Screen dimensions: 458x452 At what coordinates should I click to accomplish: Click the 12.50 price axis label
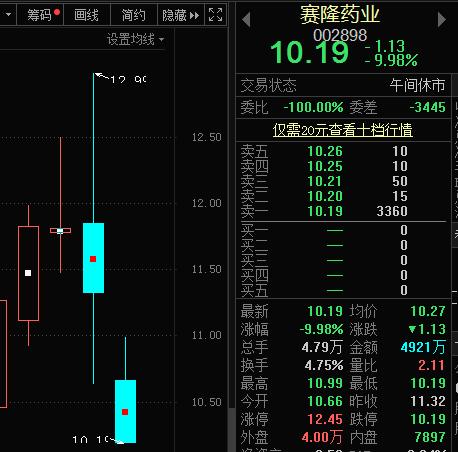(206, 137)
